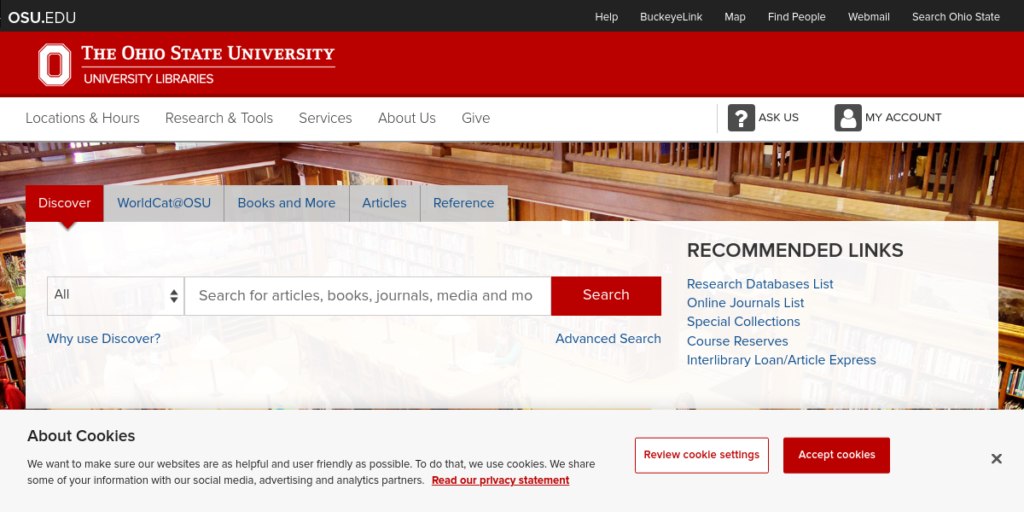The image size is (1024, 512).
Task: Switch to the WorldCat@OSU tab
Action: 164,203
